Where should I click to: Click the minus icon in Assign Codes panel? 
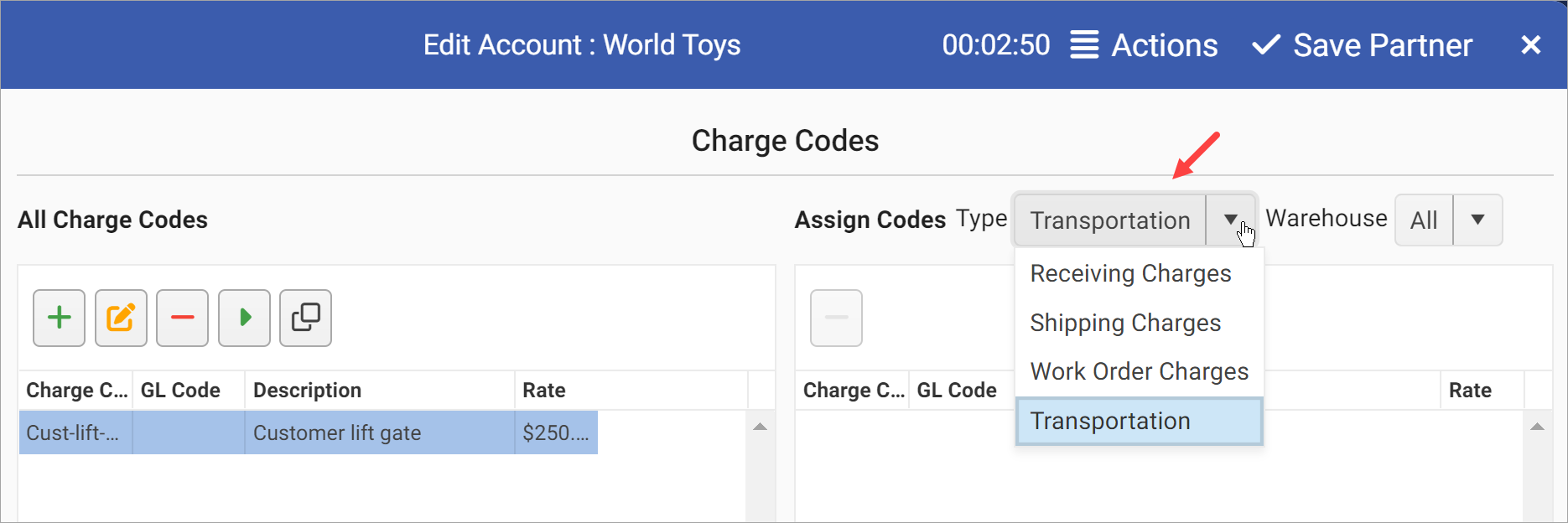click(836, 318)
